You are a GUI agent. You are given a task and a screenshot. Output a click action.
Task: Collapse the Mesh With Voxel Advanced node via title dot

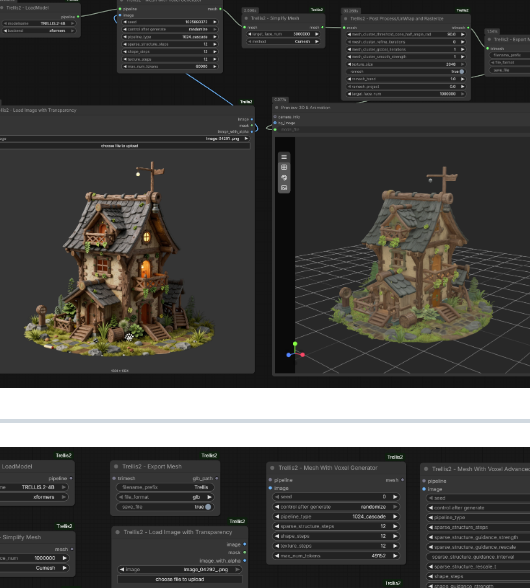click(426, 469)
